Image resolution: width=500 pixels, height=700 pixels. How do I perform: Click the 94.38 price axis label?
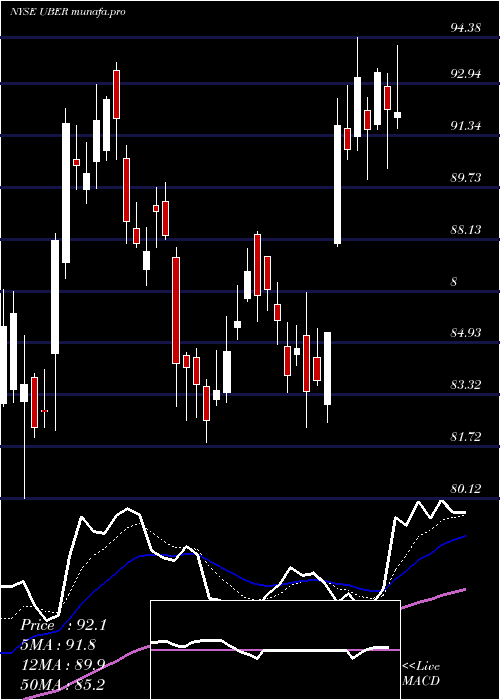pos(466,28)
